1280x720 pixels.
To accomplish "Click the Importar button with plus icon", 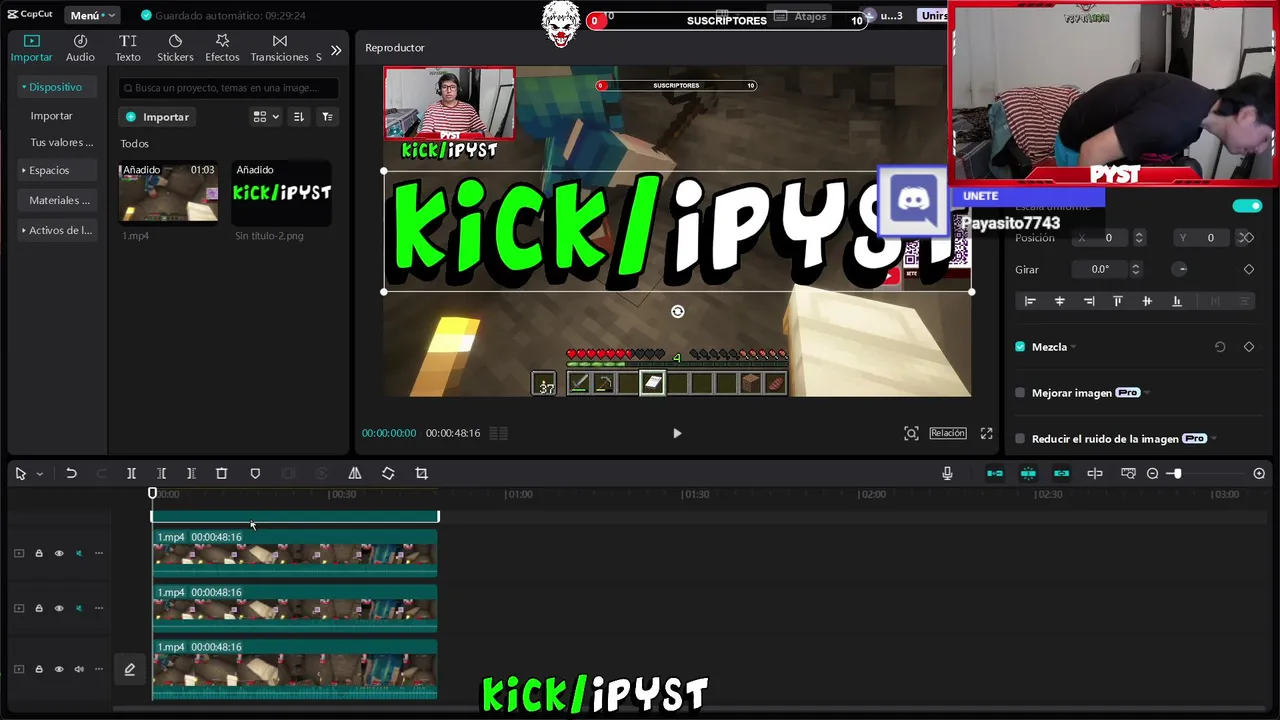I will click(x=157, y=117).
